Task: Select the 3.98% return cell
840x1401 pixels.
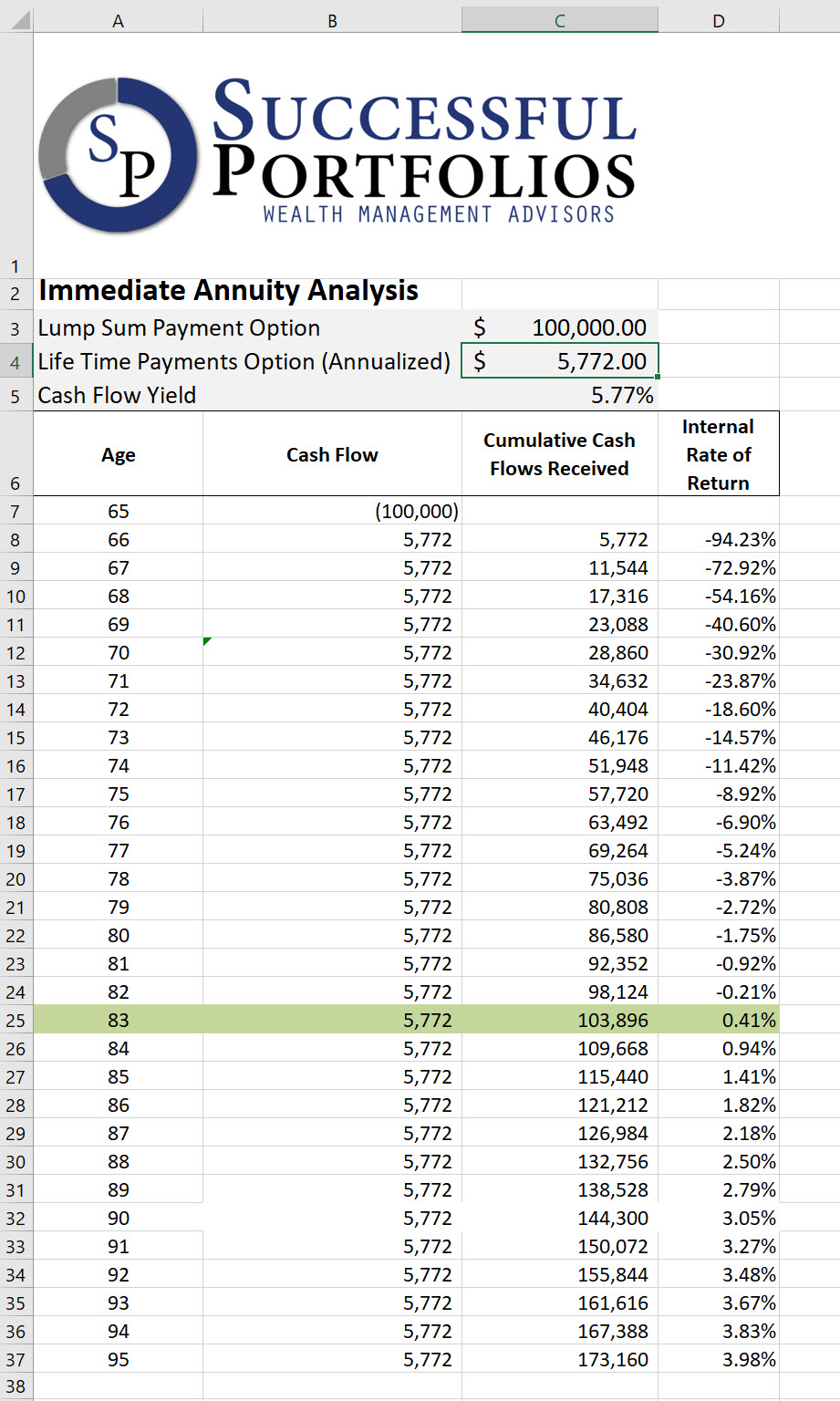Action: click(x=719, y=1359)
